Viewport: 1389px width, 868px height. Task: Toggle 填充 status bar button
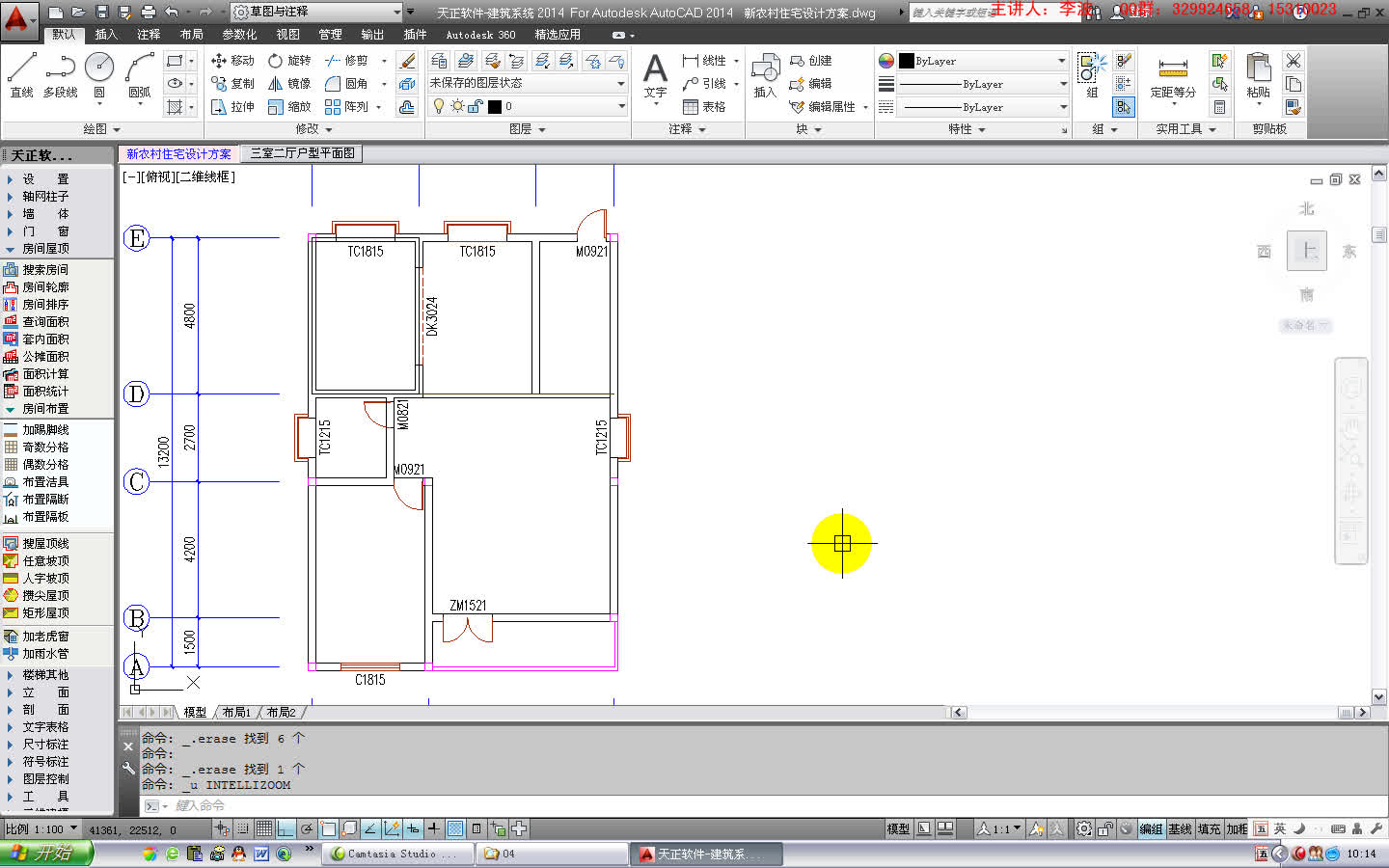[1209, 828]
